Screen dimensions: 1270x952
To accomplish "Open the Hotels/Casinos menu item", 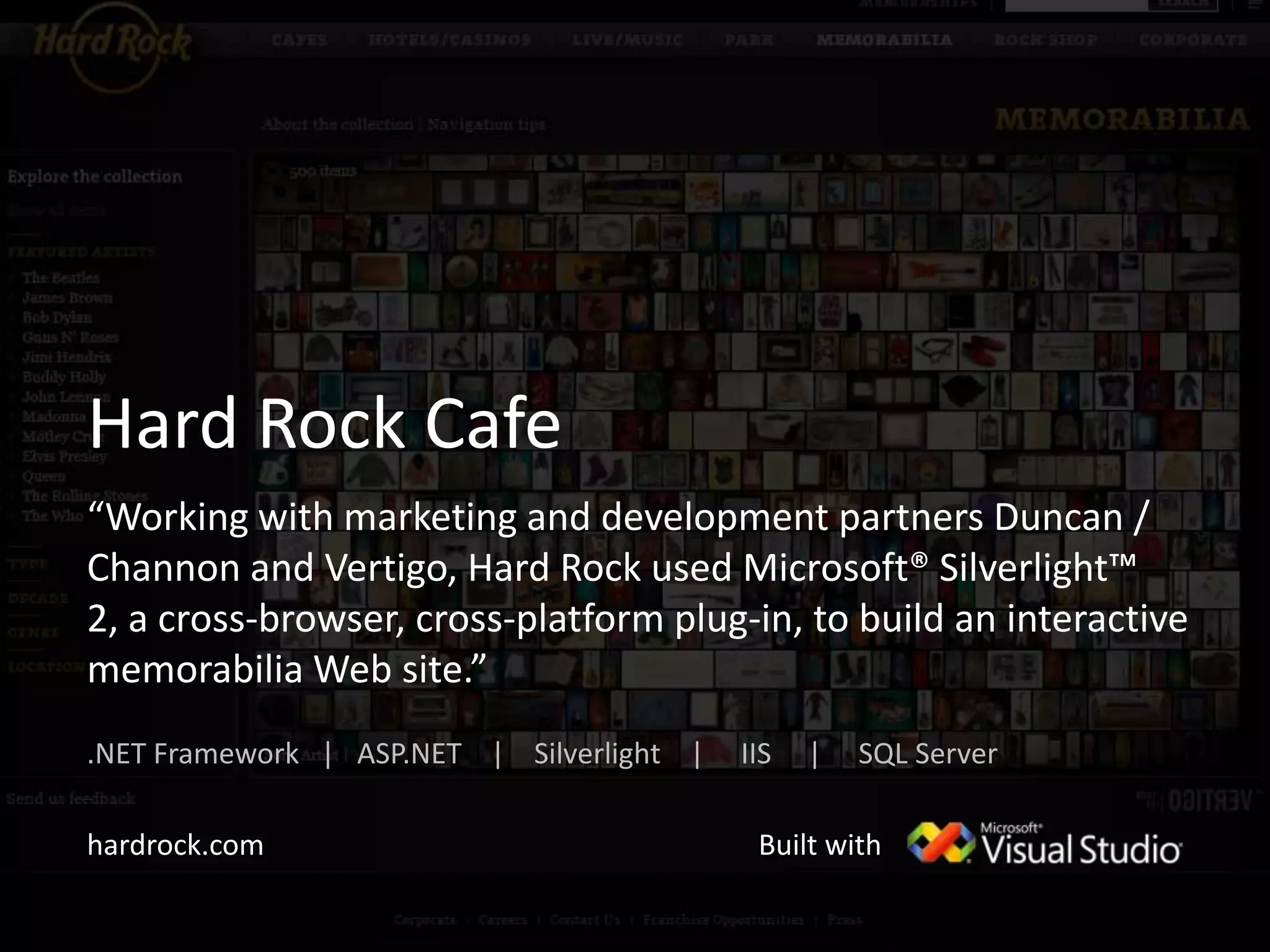I will (450, 40).
